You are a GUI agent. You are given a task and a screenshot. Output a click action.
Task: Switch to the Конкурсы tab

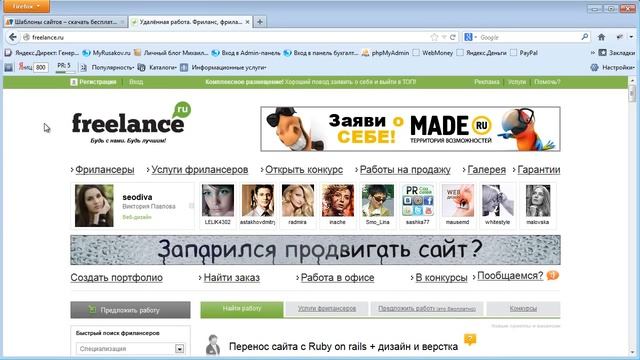point(523,309)
